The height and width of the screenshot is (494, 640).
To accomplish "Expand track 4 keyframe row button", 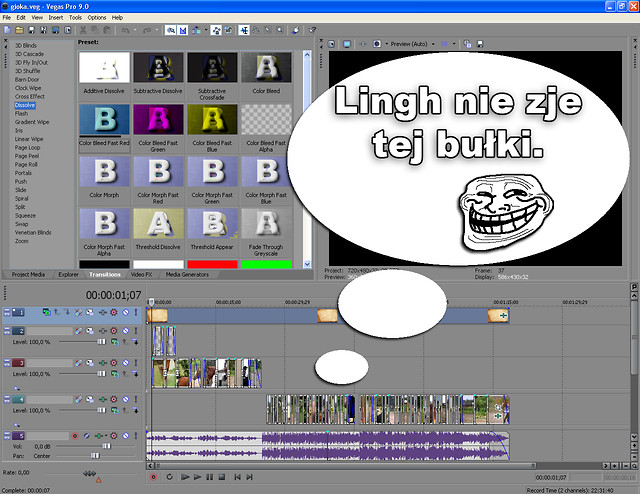I will [x=16, y=425].
